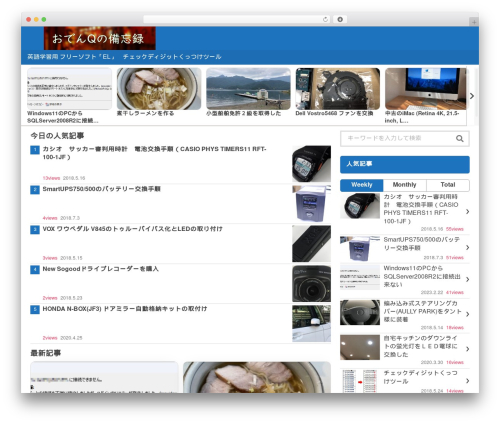The width and height of the screenshot is (500, 423).
Task: Click the 人気記事 sidebar header
Action: point(405,164)
